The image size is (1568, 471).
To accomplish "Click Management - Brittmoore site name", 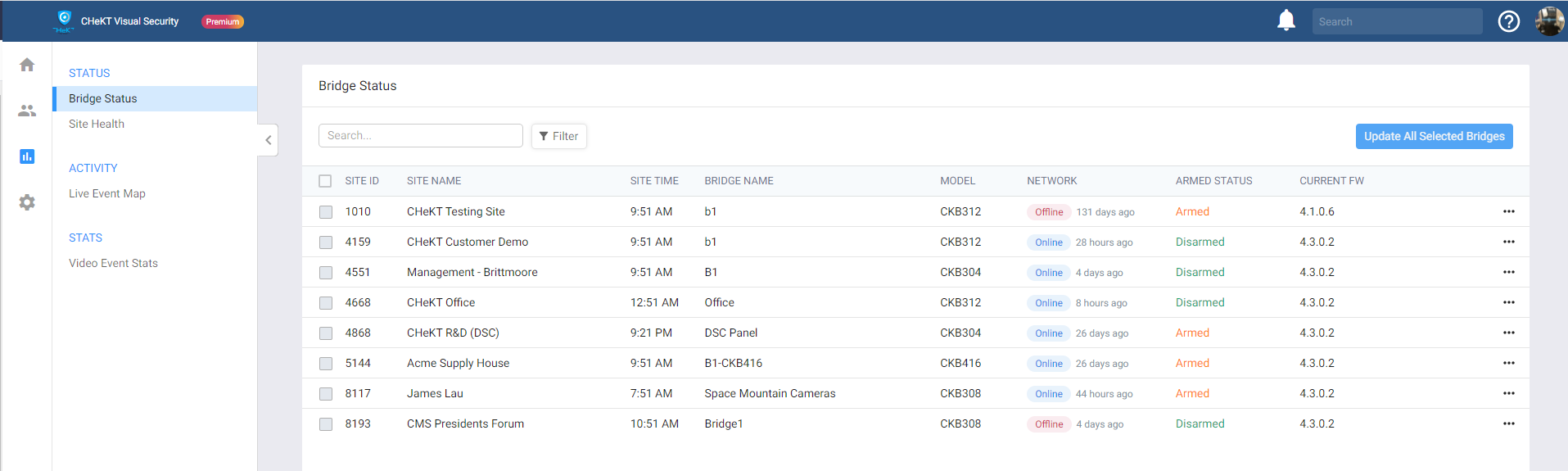I will coord(472,272).
